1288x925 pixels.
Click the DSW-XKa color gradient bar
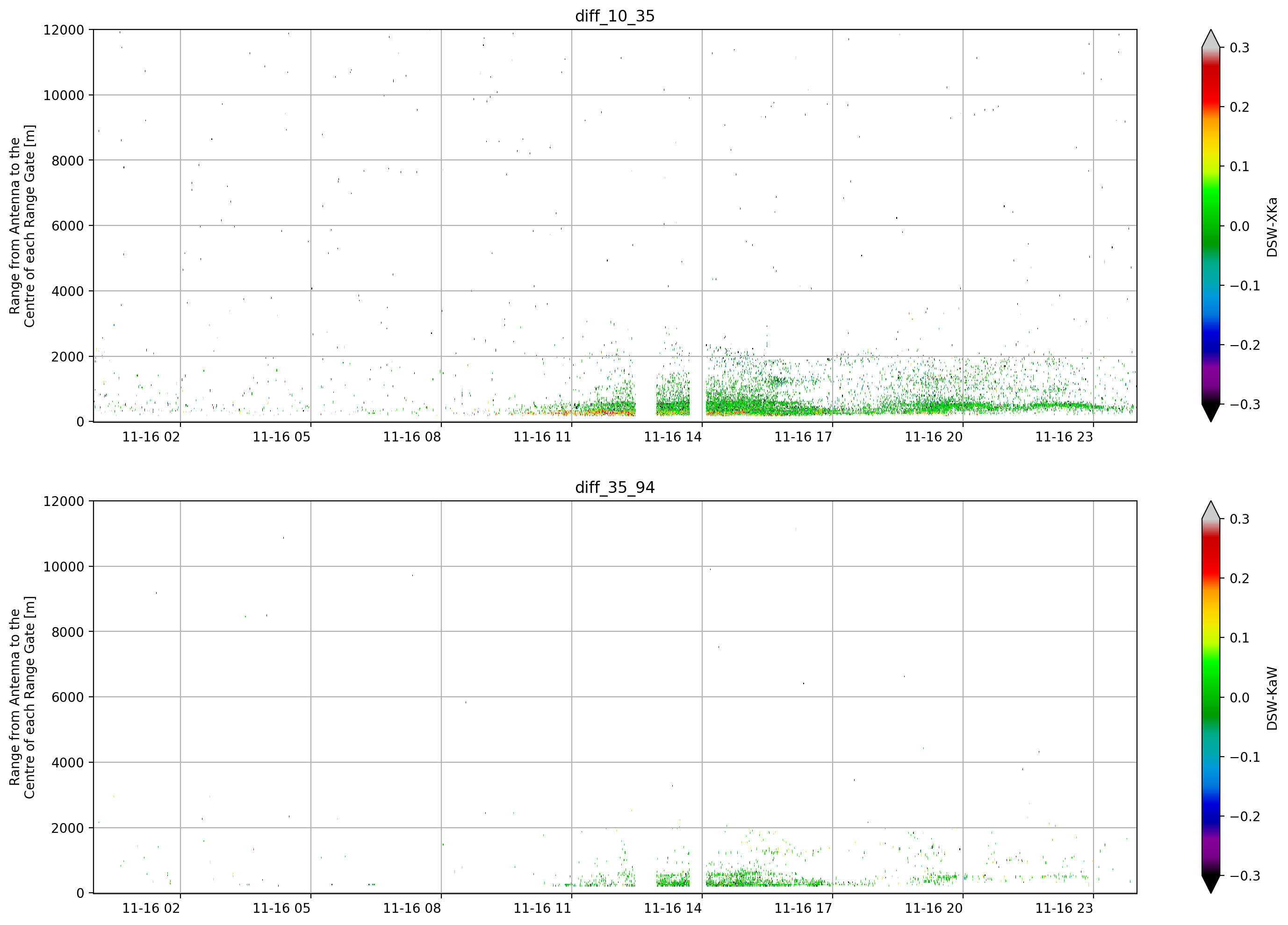coord(1211,225)
